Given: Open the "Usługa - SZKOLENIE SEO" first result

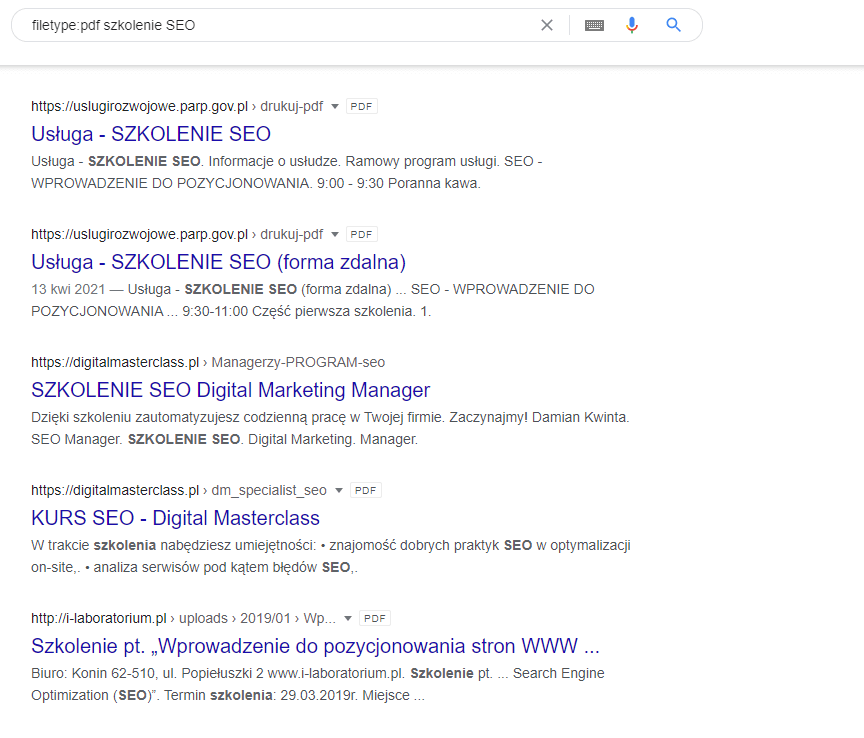Looking at the screenshot, I should click(151, 134).
